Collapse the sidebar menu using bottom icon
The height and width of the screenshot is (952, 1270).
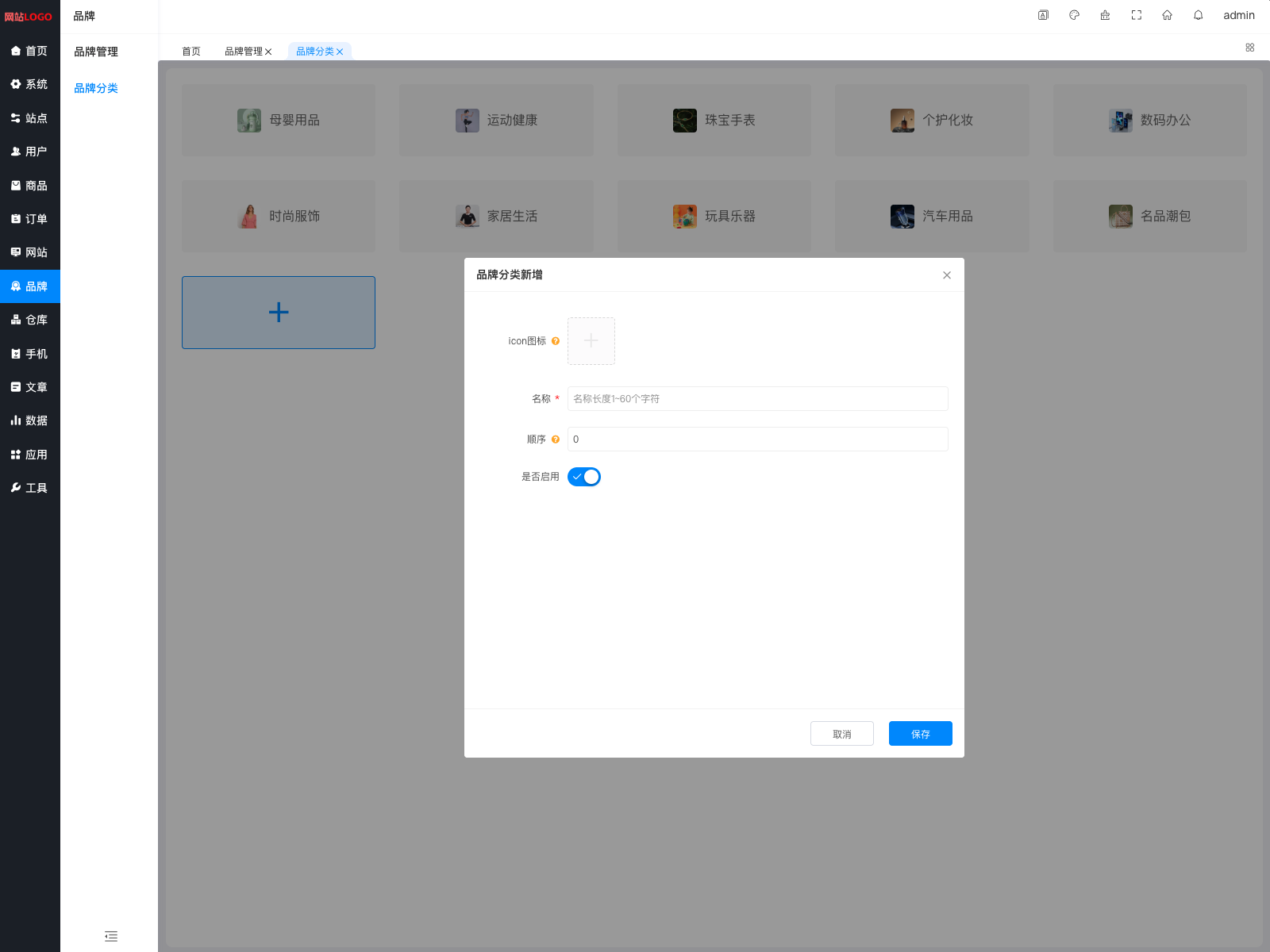point(111,936)
